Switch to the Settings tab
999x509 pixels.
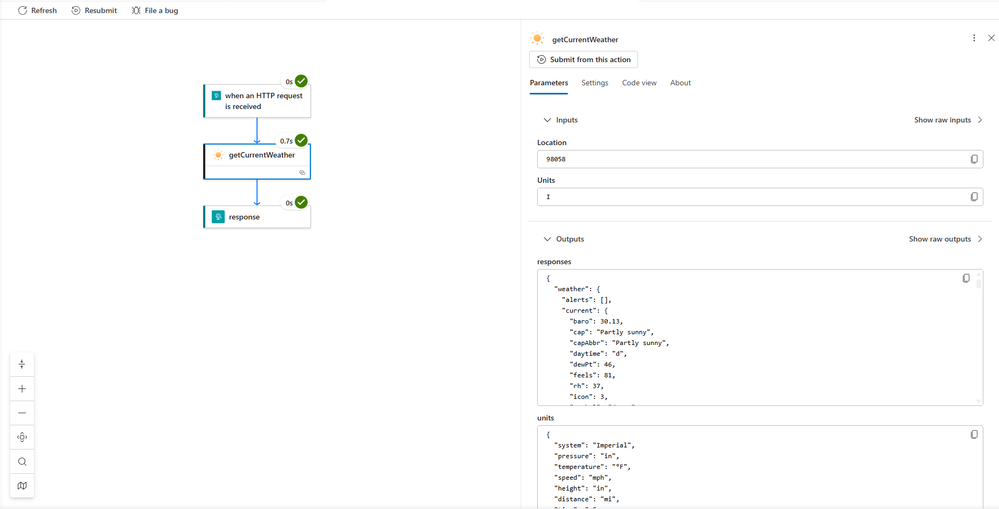point(594,83)
